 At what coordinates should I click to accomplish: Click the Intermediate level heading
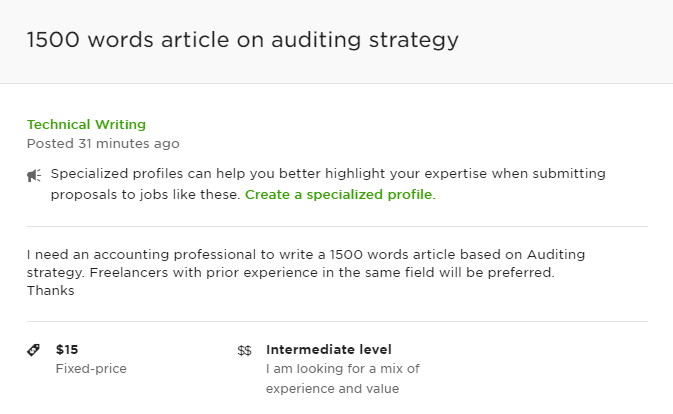(329, 350)
